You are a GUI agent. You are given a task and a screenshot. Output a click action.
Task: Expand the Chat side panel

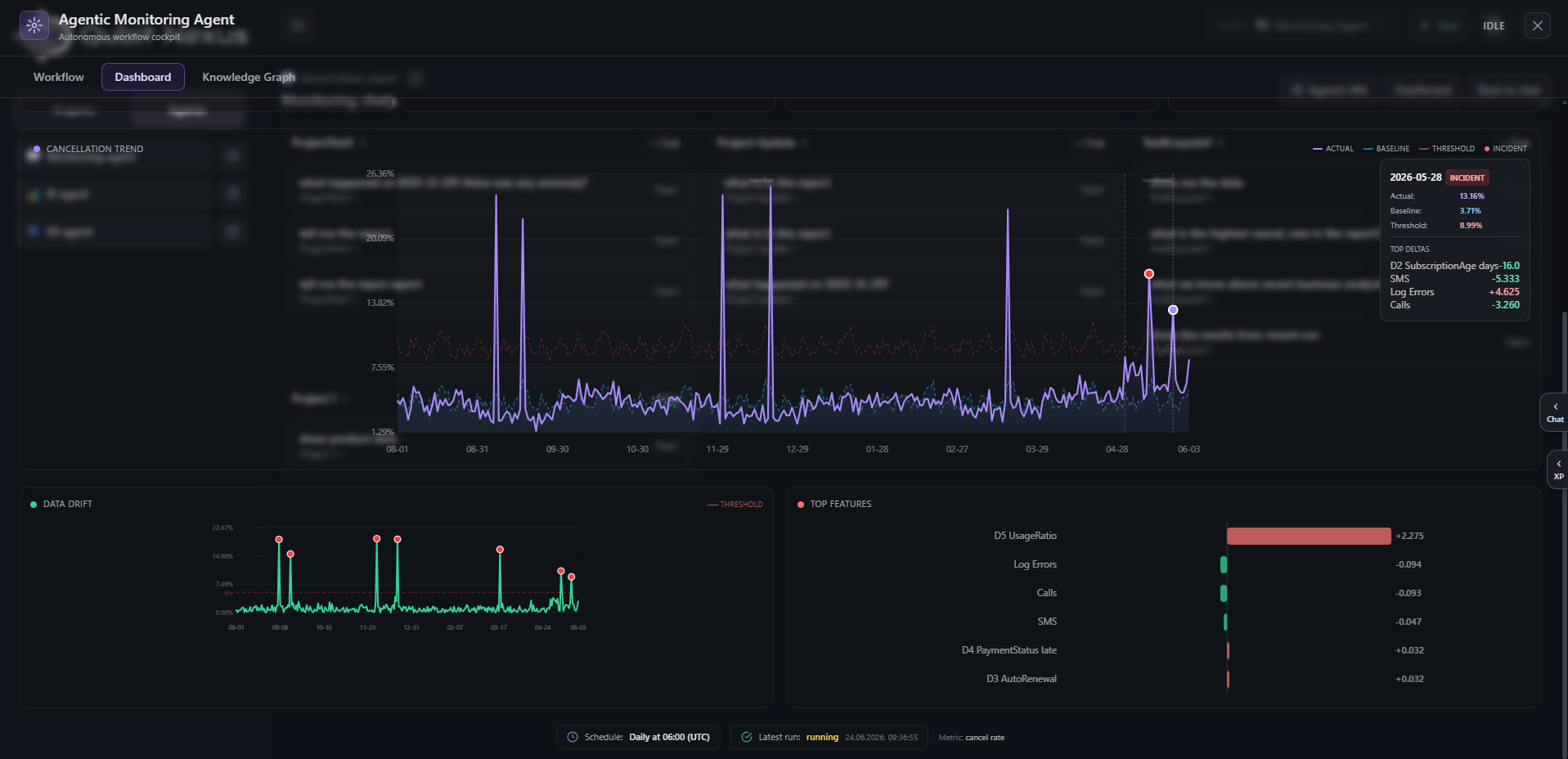coord(1555,412)
